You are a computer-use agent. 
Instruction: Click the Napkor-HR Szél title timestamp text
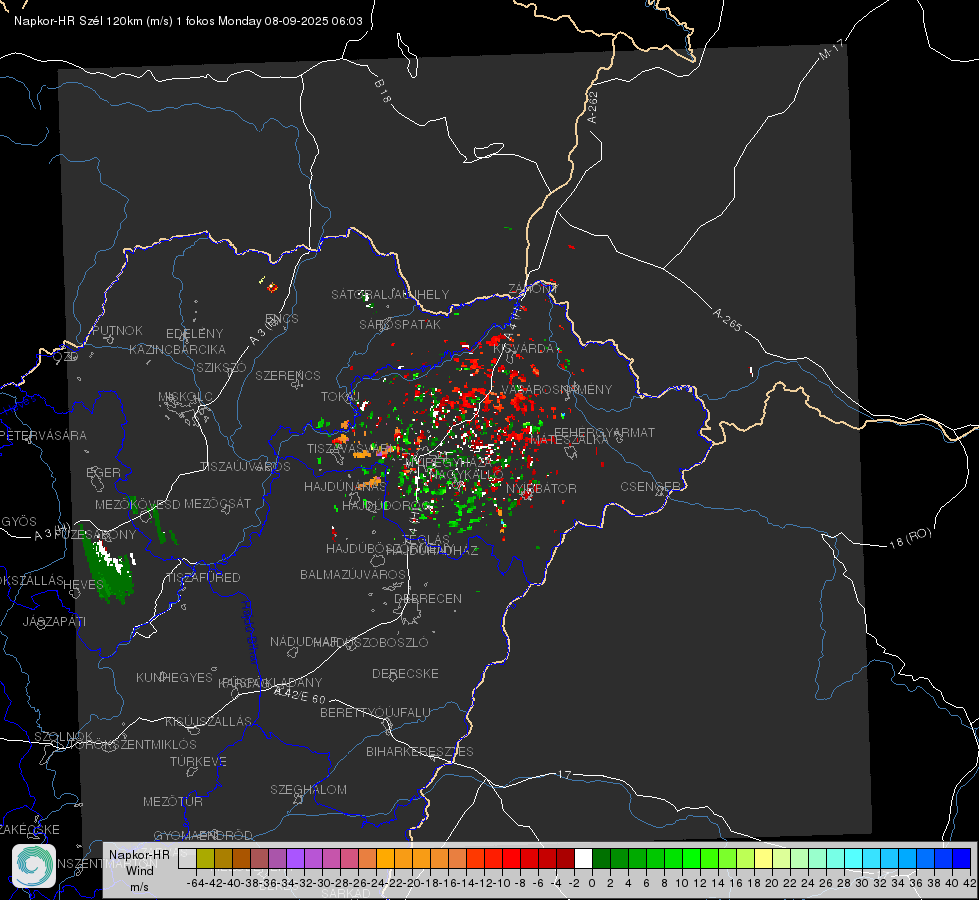[x=188, y=21]
